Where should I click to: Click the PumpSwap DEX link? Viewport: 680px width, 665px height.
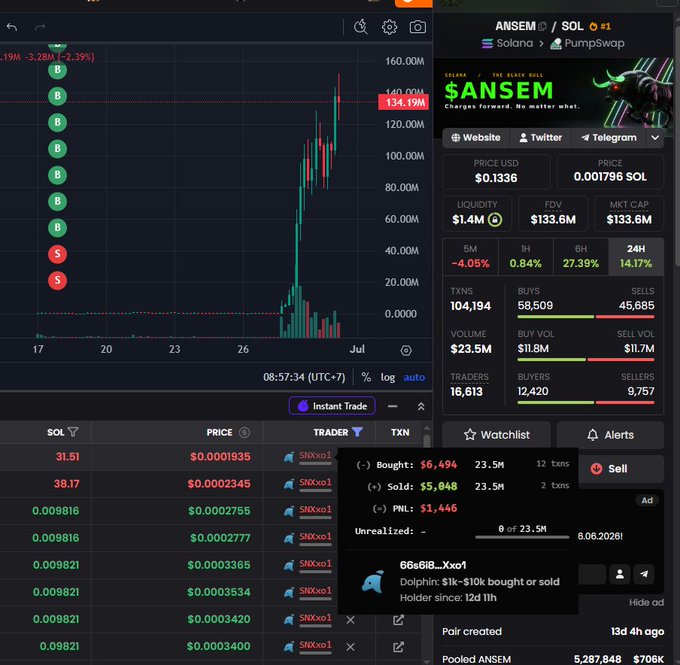click(587, 43)
